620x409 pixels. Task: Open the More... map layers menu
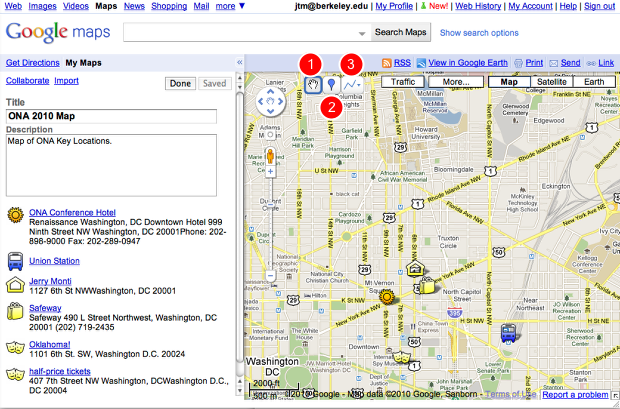click(x=456, y=82)
